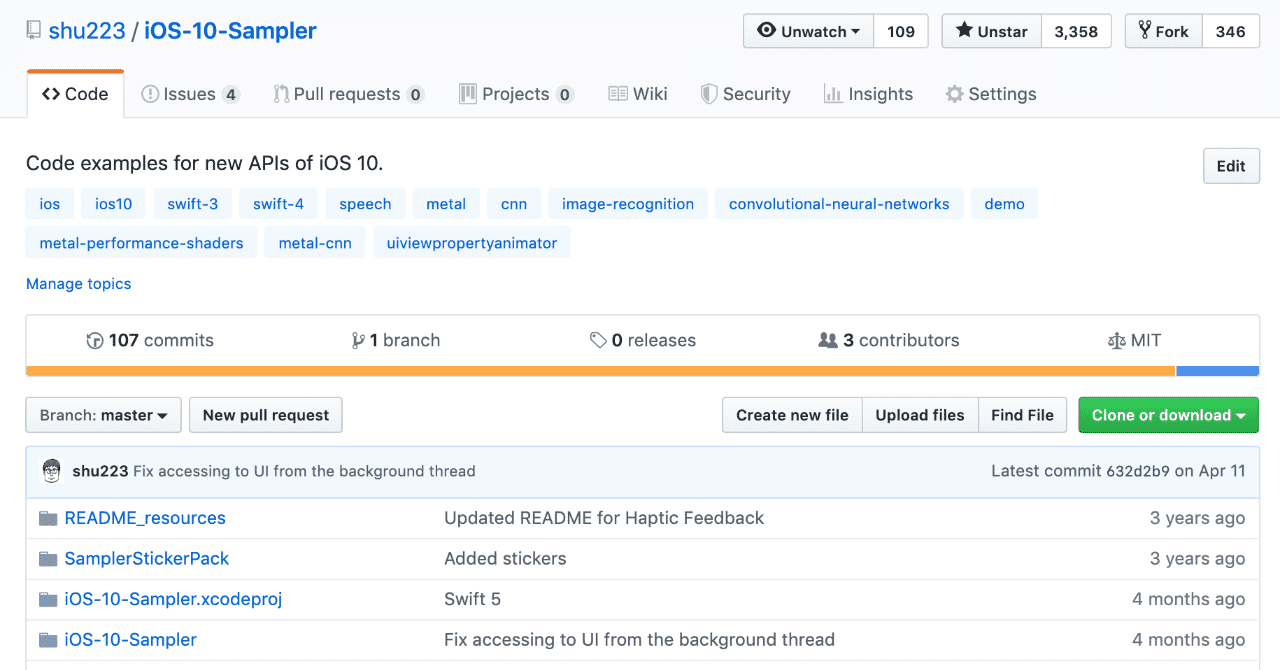Image resolution: width=1280 pixels, height=670 pixels.
Task: Open the MIT license link
Action: point(1135,341)
